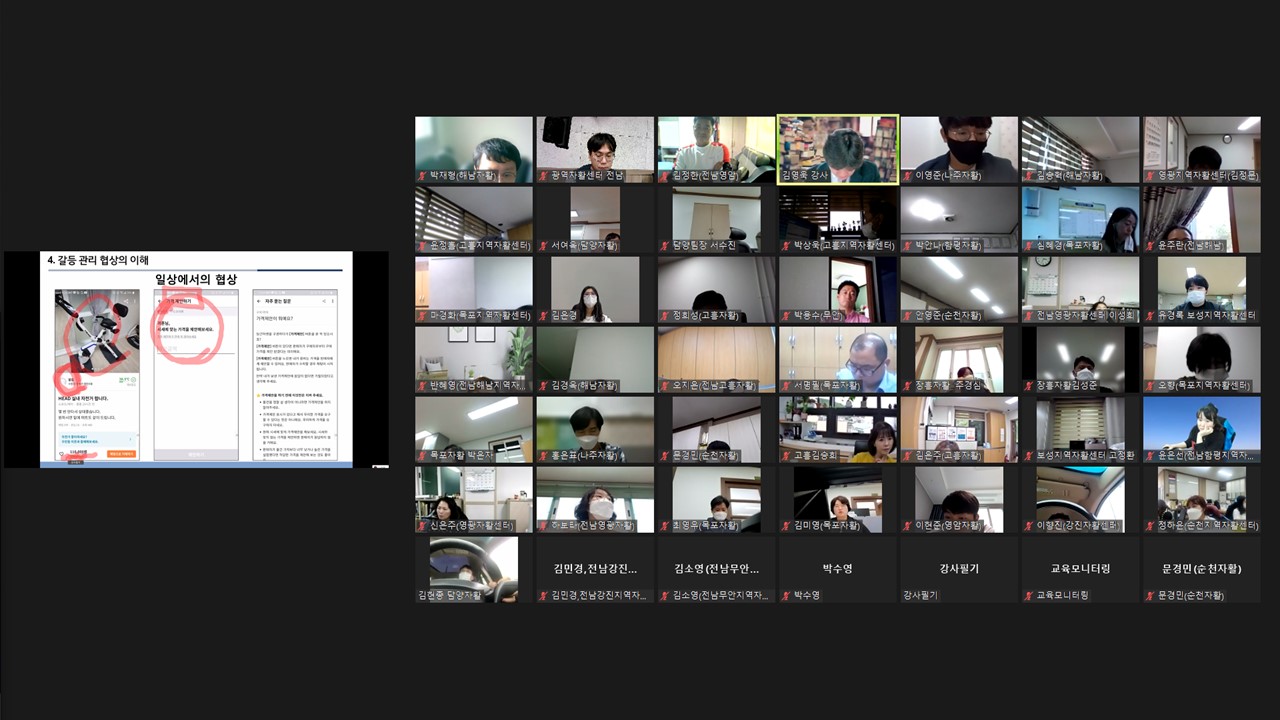Viewport: 1280px width, 720px height.
Task: Select 고흥김승희 participant video tile
Action: coord(837,429)
